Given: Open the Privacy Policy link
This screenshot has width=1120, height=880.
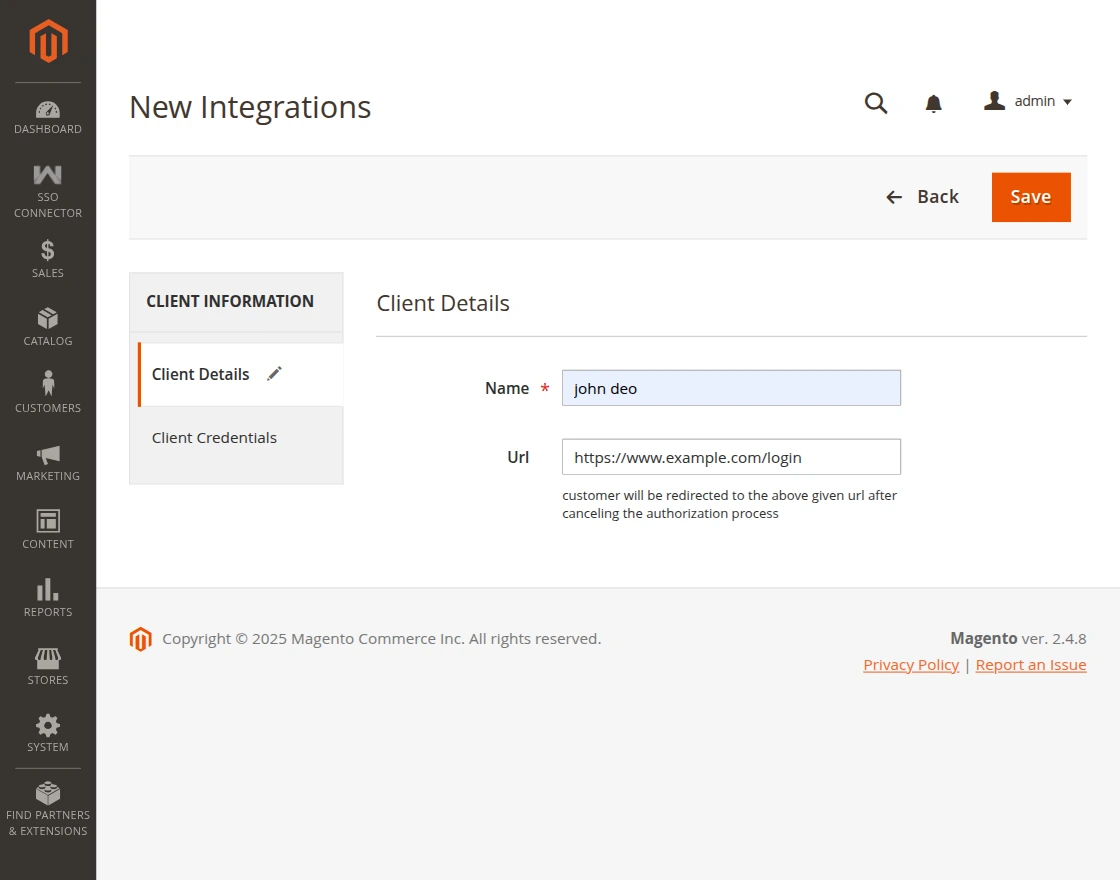Looking at the screenshot, I should 910,664.
